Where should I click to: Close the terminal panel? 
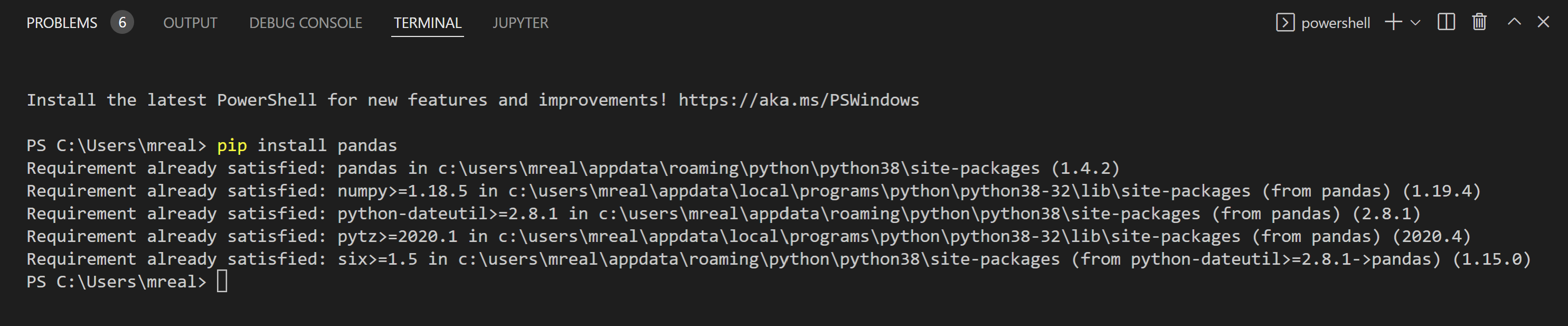point(1543,23)
